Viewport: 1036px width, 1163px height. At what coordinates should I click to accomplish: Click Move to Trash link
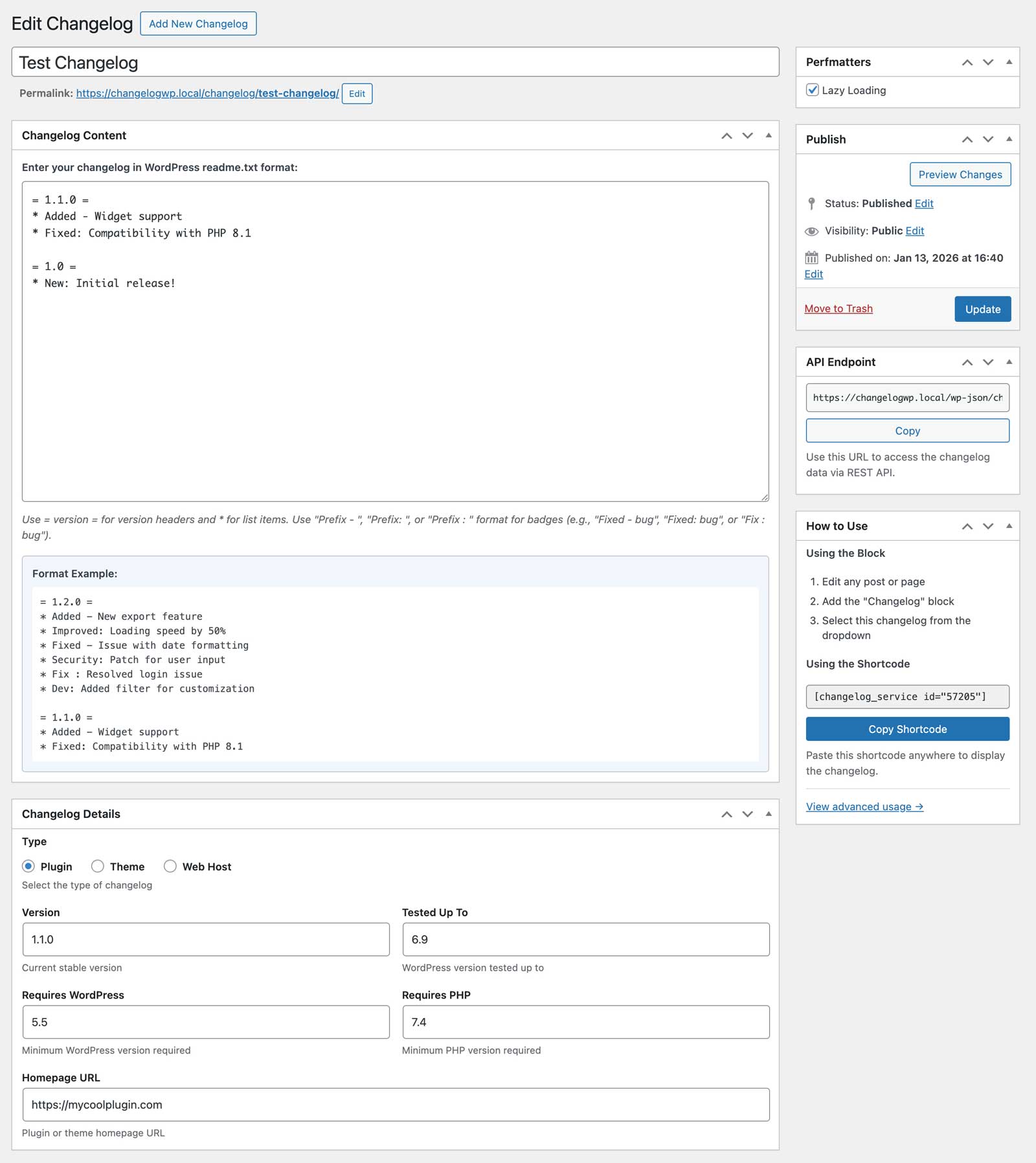click(839, 309)
